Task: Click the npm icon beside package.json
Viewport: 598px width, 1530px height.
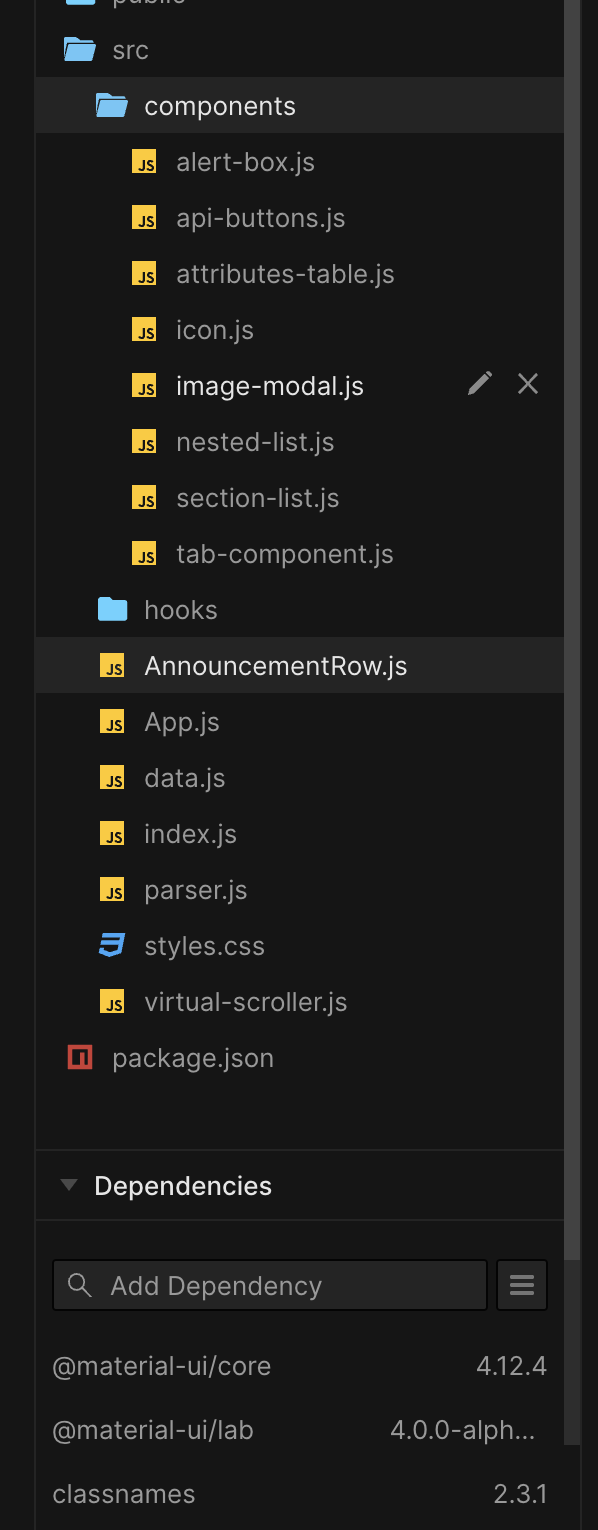Action: (x=79, y=1057)
